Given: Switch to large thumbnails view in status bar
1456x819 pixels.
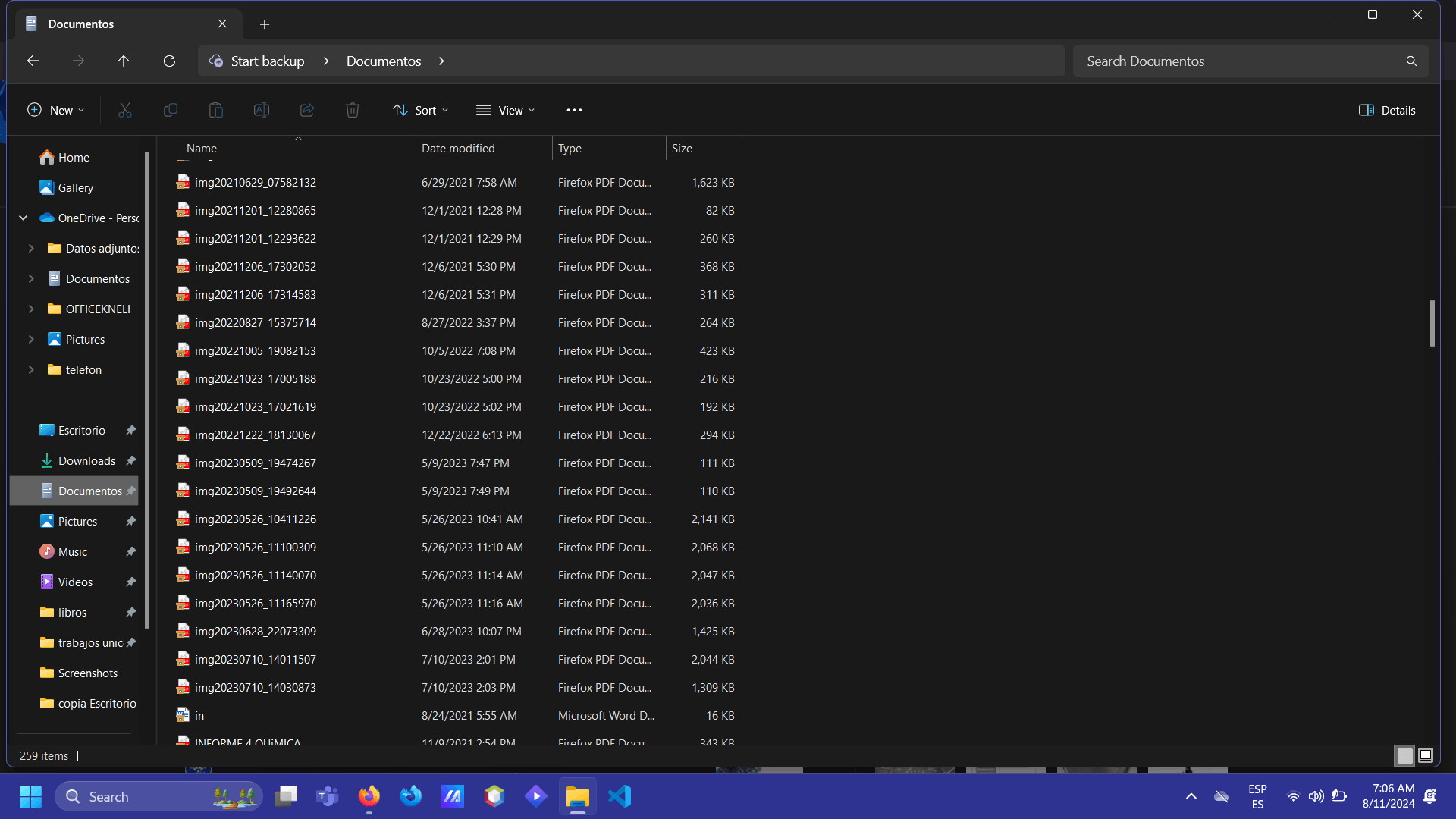Looking at the screenshot, I should (x=1426, y=755).
